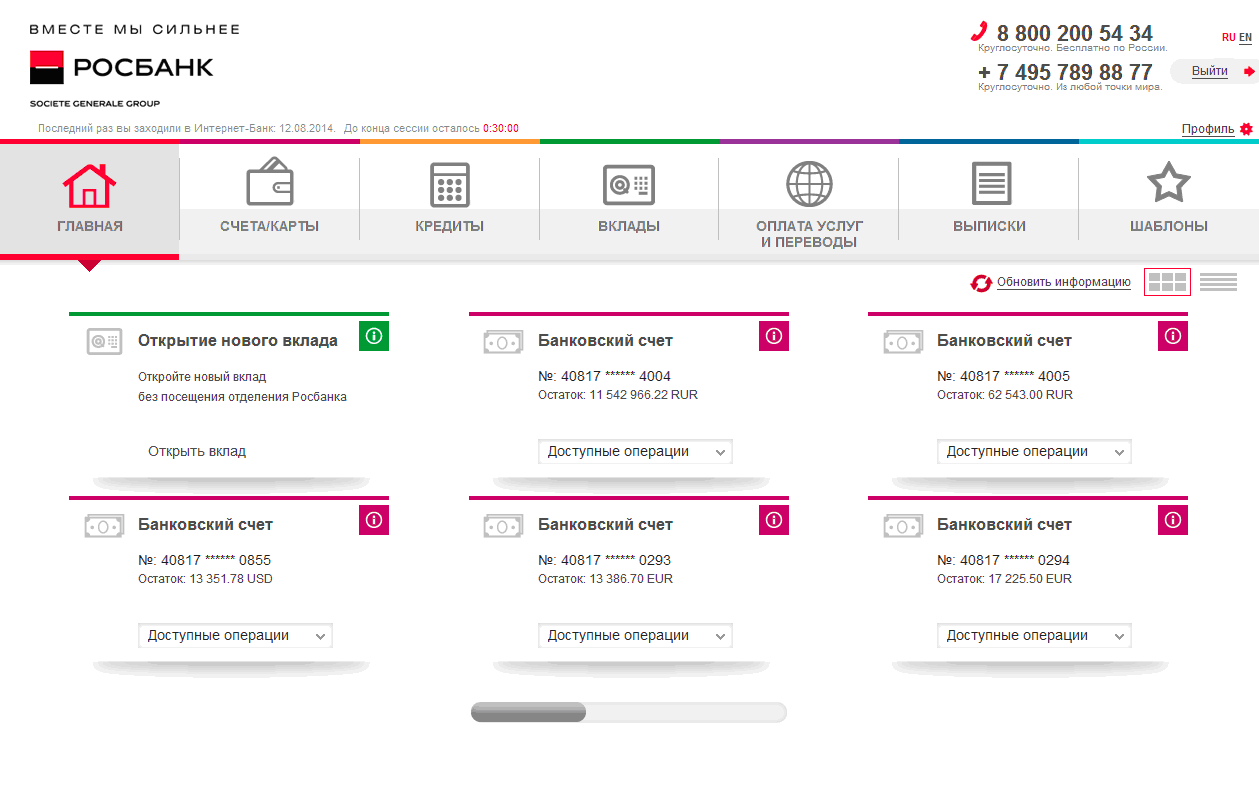
Task: Open the Кредиты calculator icon
Action: click(449, 185)
